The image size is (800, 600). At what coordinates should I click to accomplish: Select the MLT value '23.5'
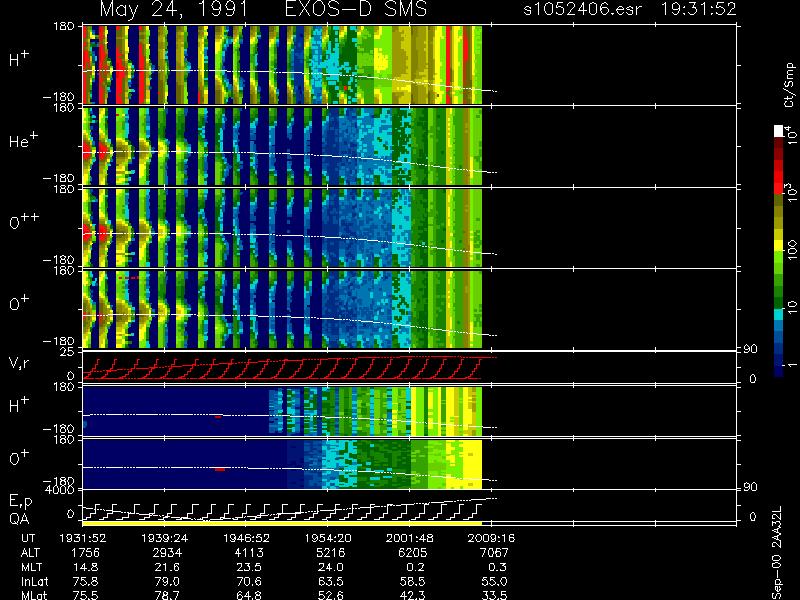pos(249,567)
